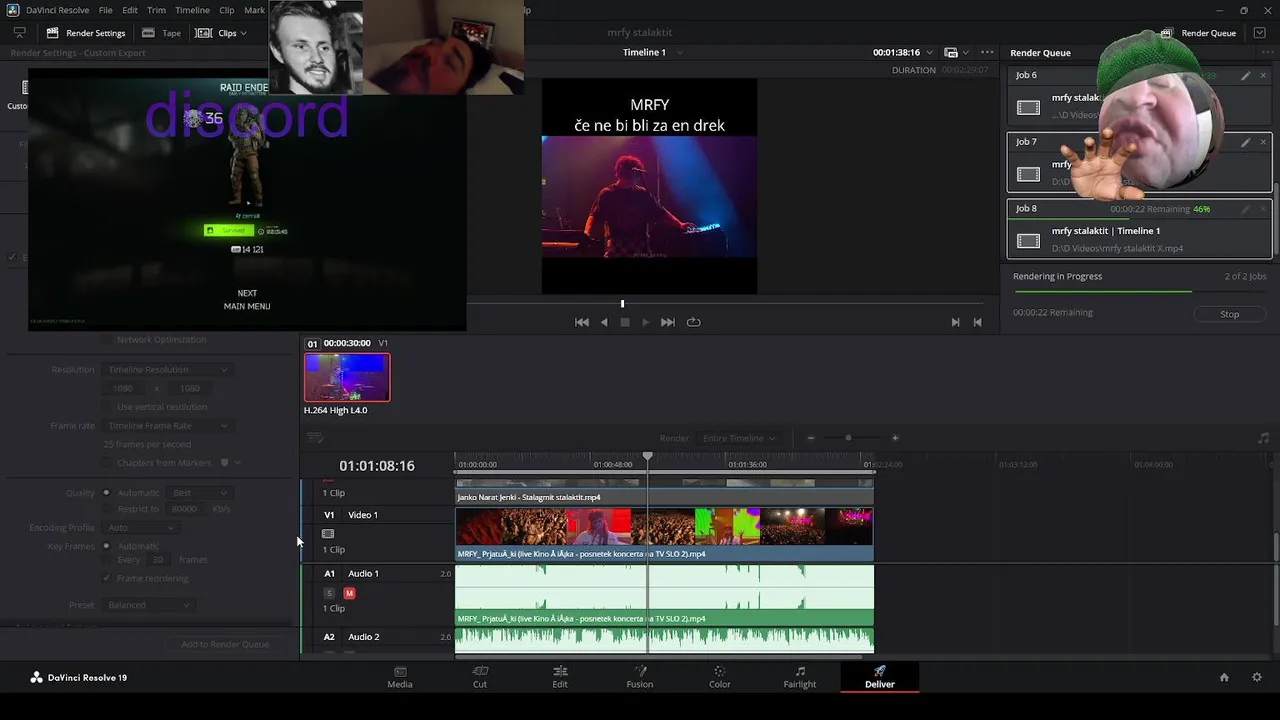1280x720 pixels.
Task: Toggle audio waveform music note icon
Action: (1263, 438)
